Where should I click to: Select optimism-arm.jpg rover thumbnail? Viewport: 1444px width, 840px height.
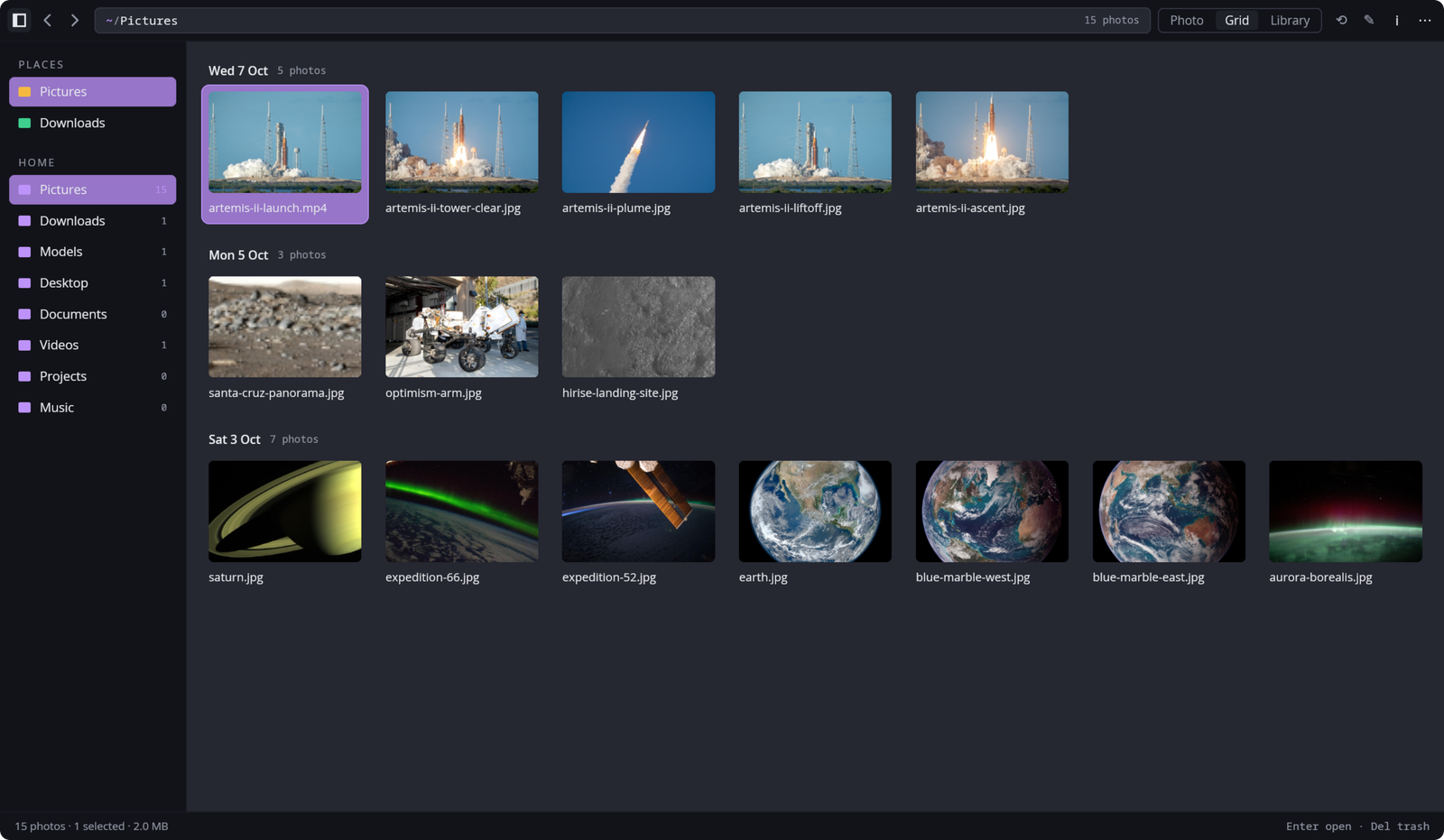(x=462, y=327)
